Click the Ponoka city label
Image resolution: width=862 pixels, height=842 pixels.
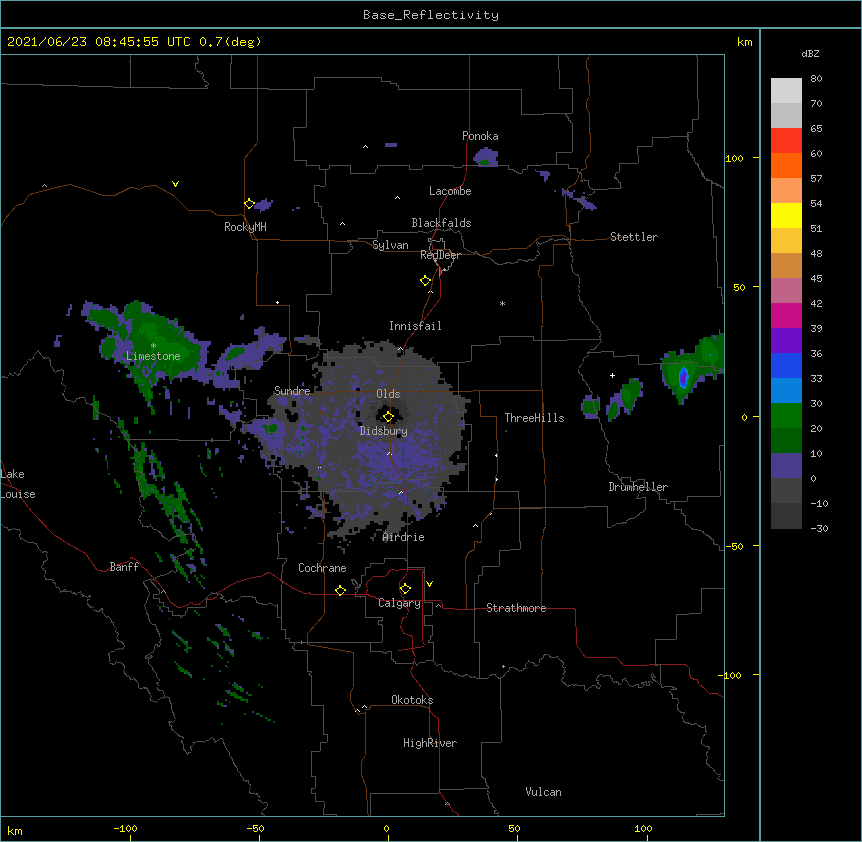pos(480,136)
